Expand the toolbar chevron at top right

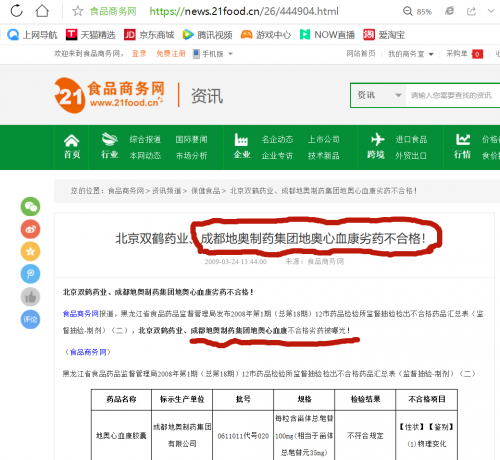tap(491, 11)
